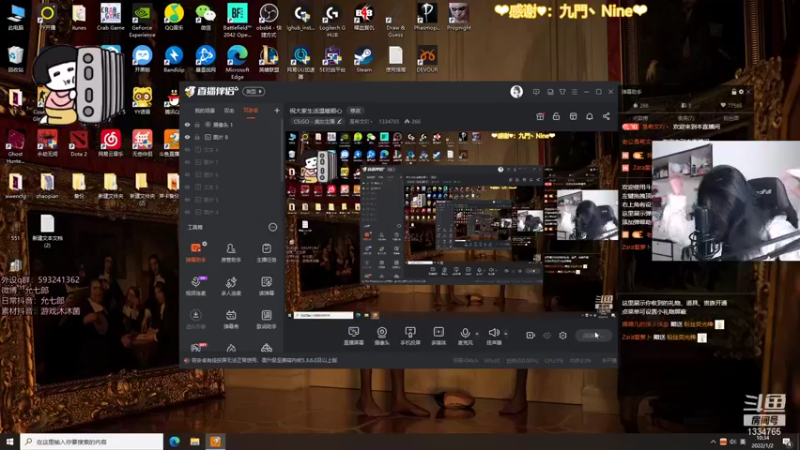Collapse the toolbox panel with round button
This screenshot has width=800, height=450.
[x=272, y=227]
